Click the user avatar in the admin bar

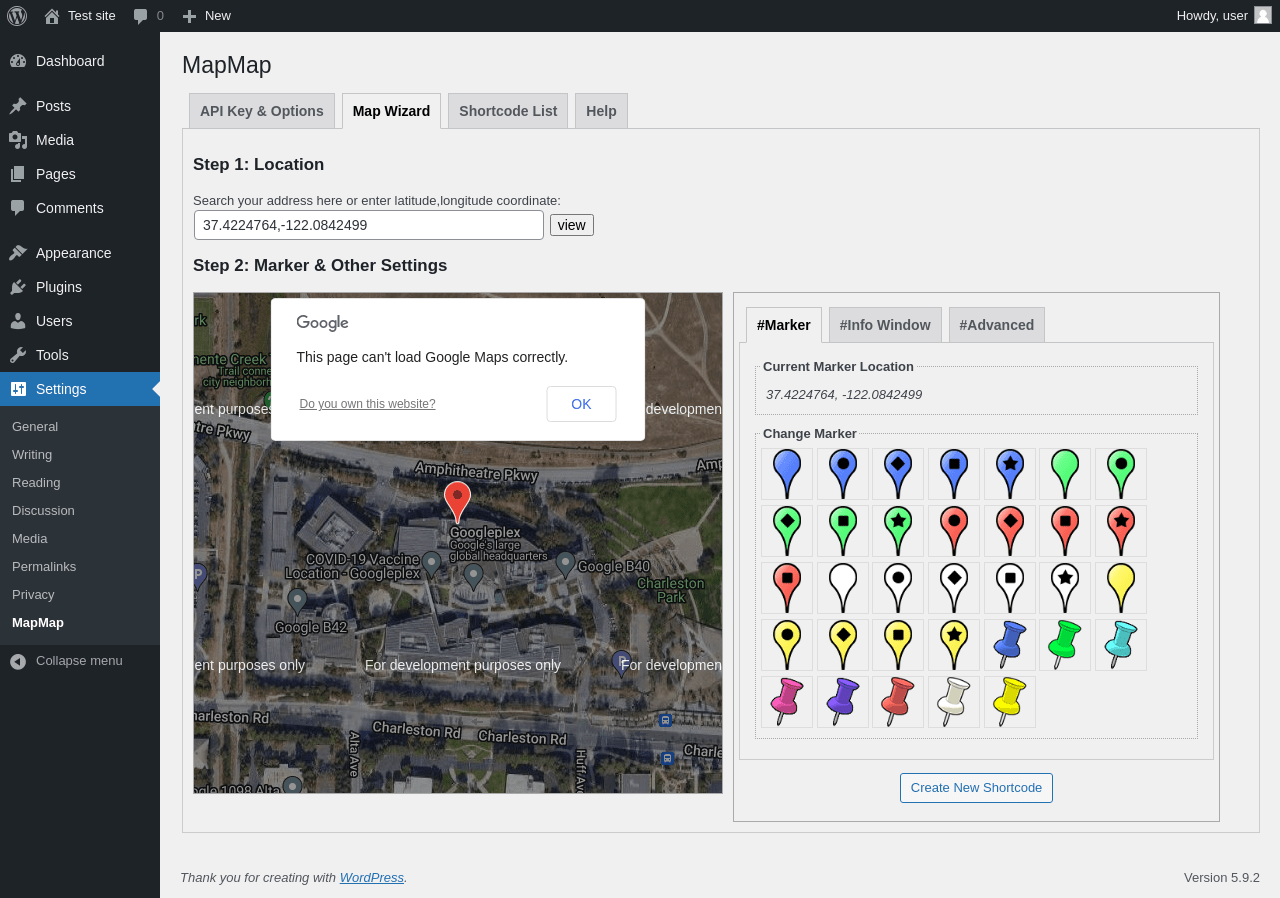pyautogui.click(x=1263, y=15)
